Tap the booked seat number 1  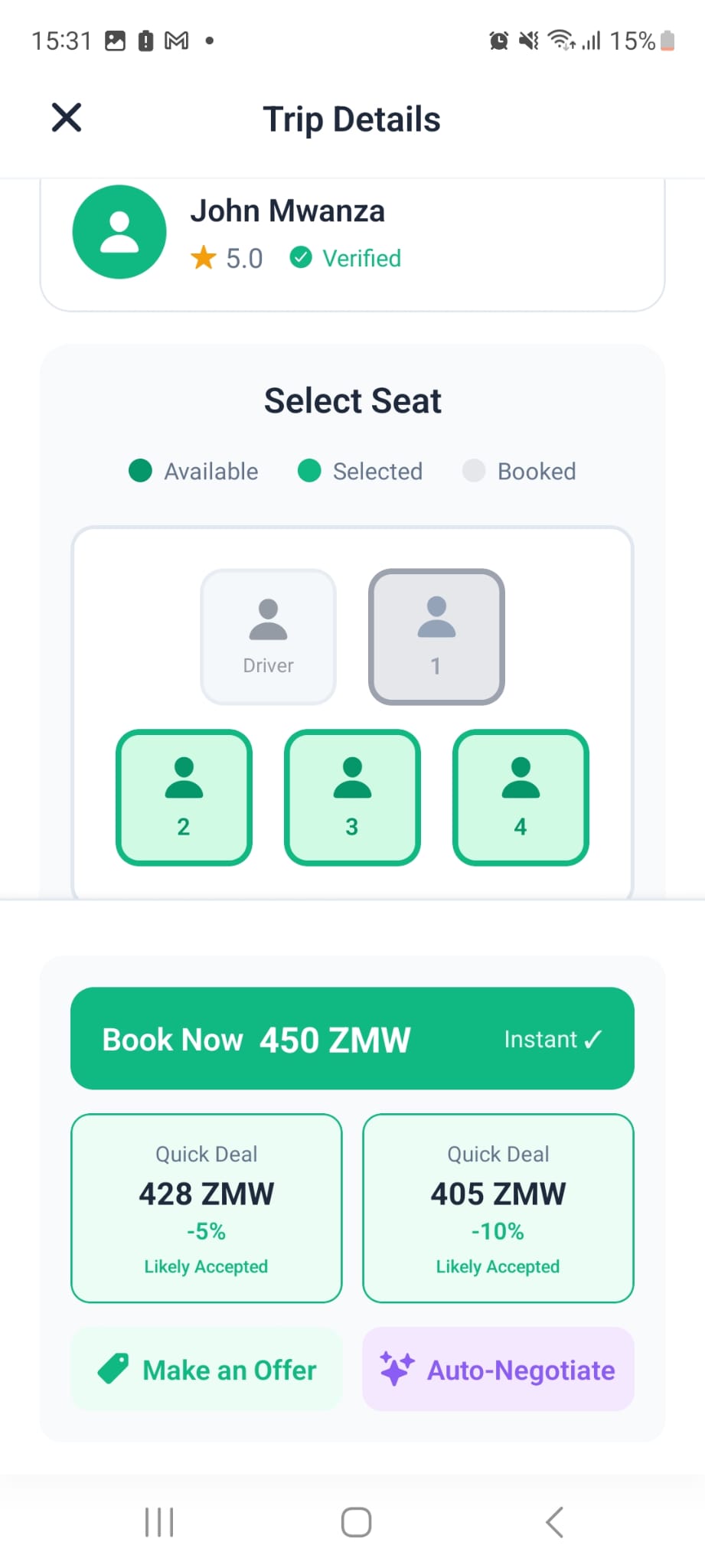click(436, 636)
